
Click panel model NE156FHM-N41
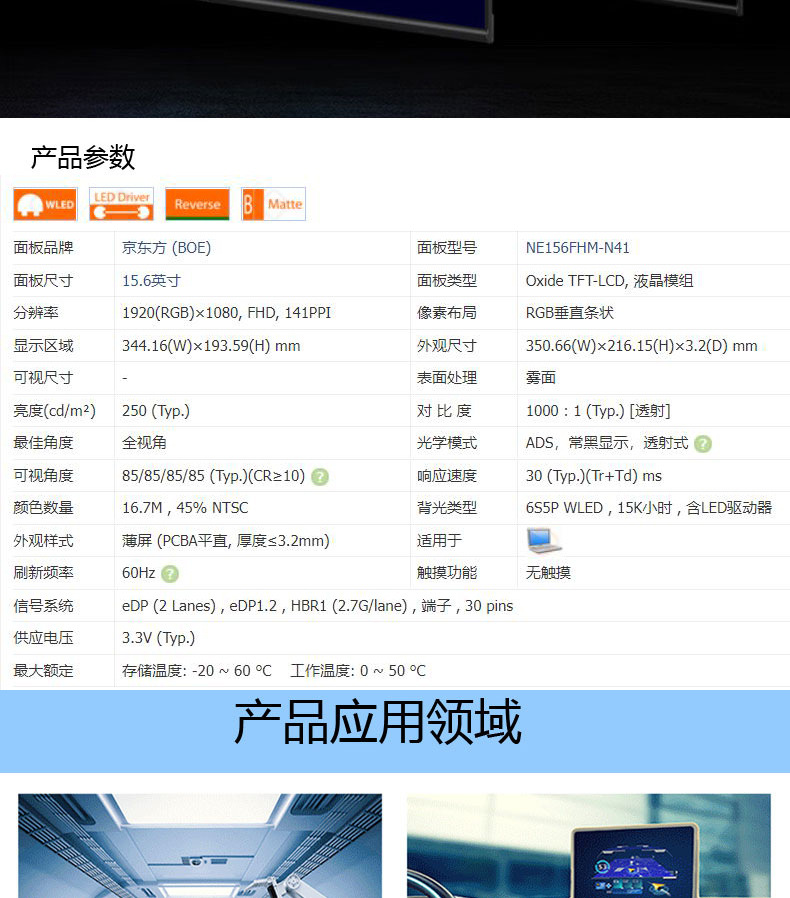577,248
